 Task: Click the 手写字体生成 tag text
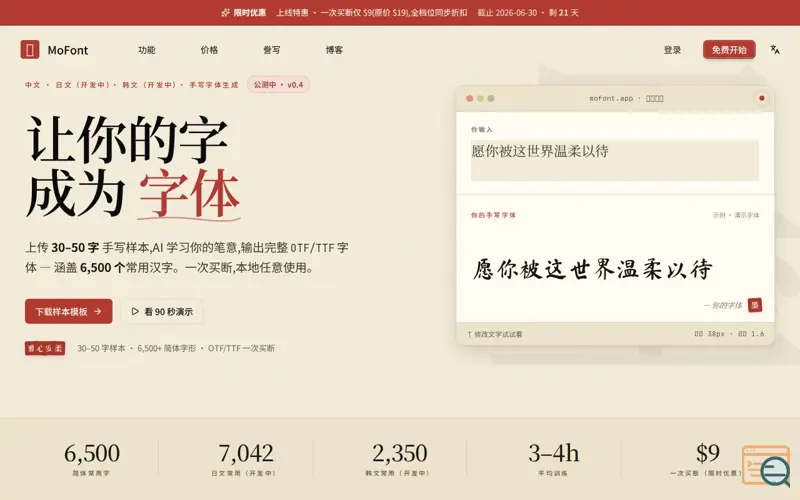(214, 85)
